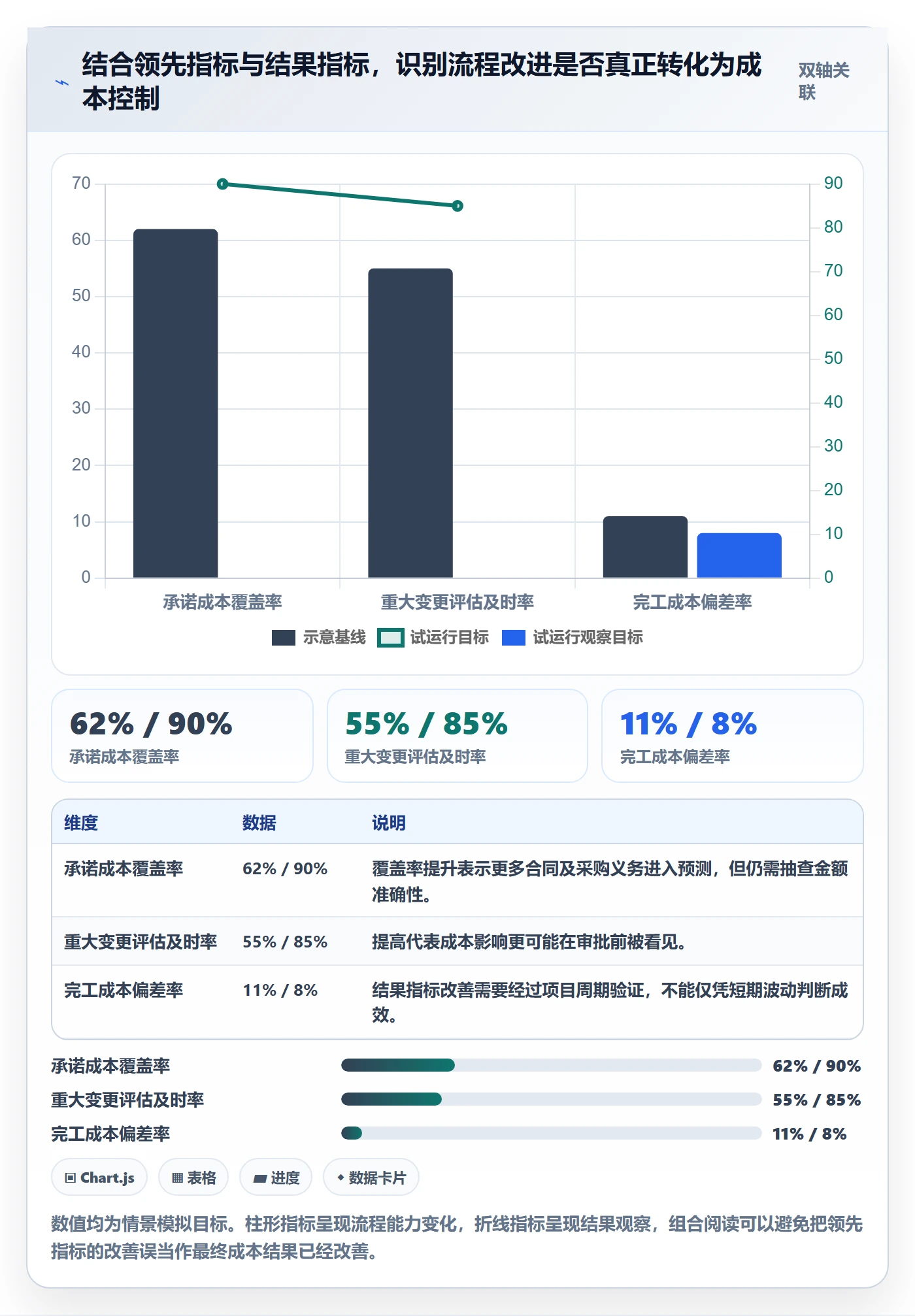Click the 11% / 8% data card
Viewport: 915px width, 1316px height.
pyautogui.click(x=733, y=736)
